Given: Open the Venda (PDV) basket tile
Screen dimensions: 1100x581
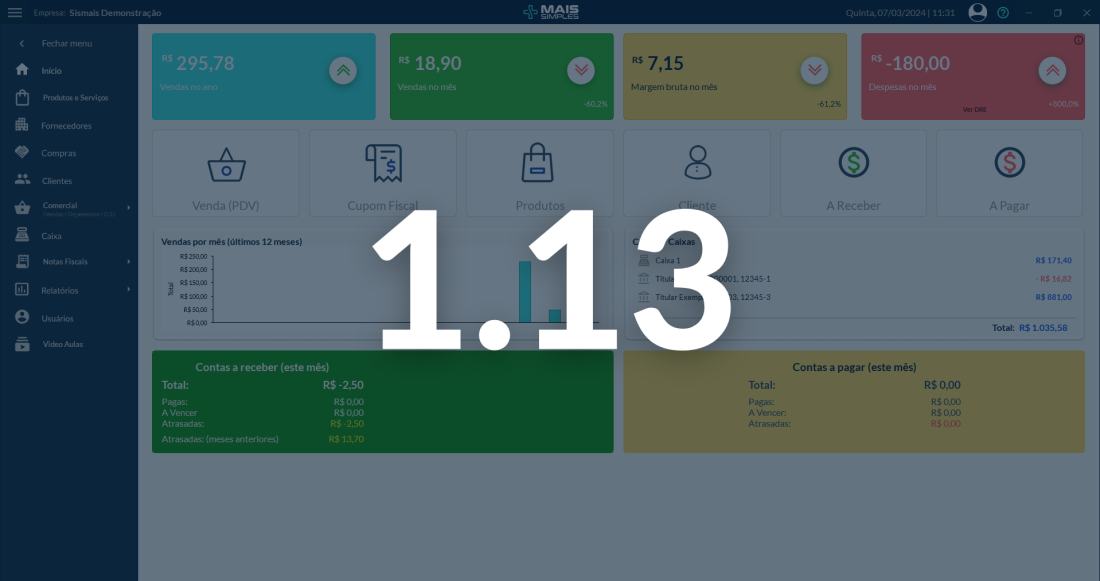Looking at the screenshot, I should coord(226,173).
